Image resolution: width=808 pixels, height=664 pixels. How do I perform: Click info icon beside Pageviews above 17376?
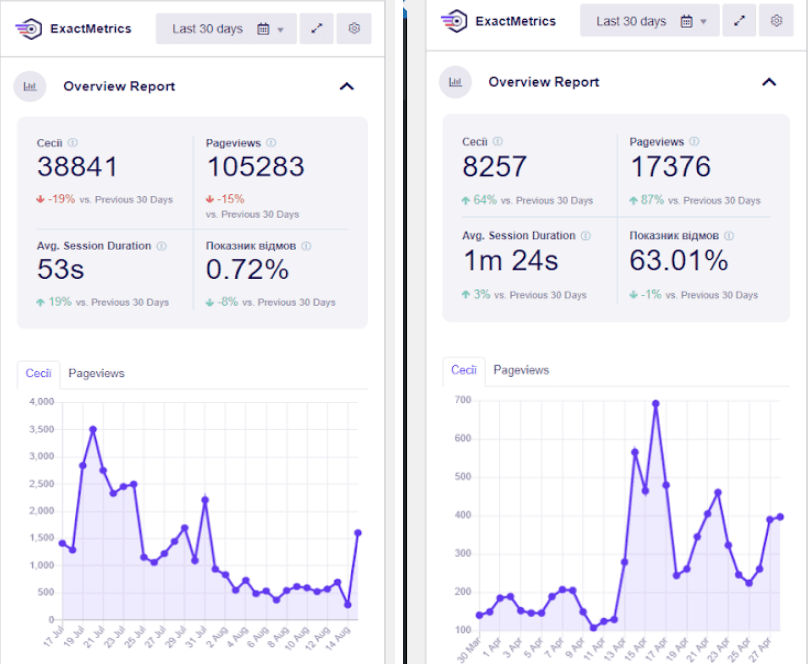[x=695, y=142]
